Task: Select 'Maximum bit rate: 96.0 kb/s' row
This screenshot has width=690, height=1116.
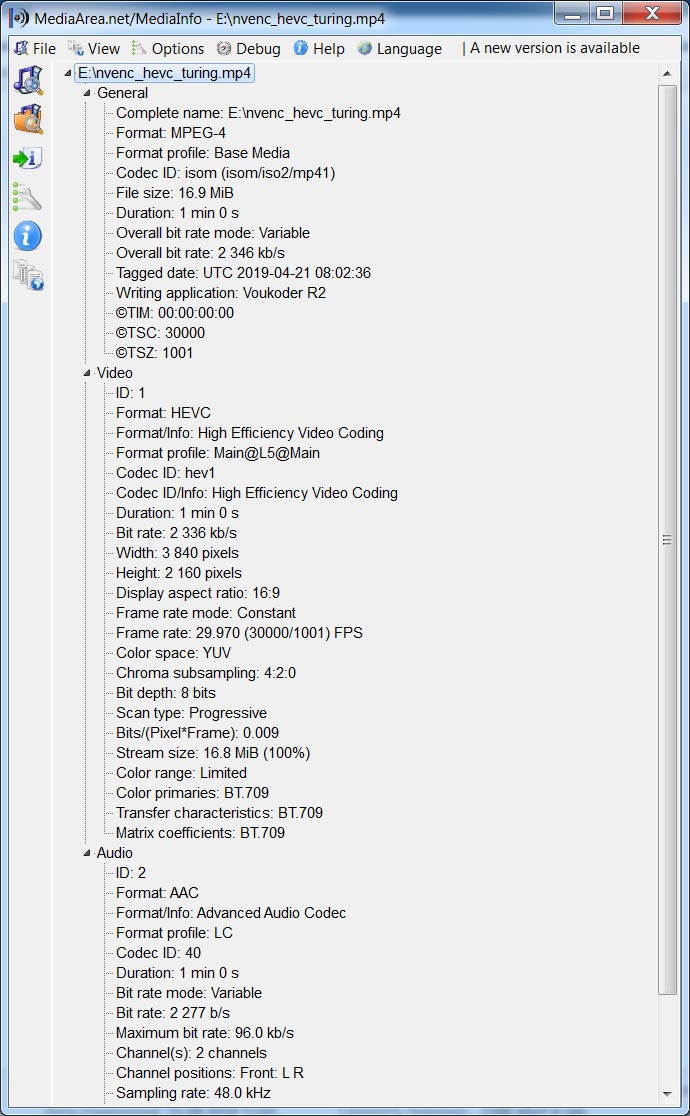Action: 205,1033
